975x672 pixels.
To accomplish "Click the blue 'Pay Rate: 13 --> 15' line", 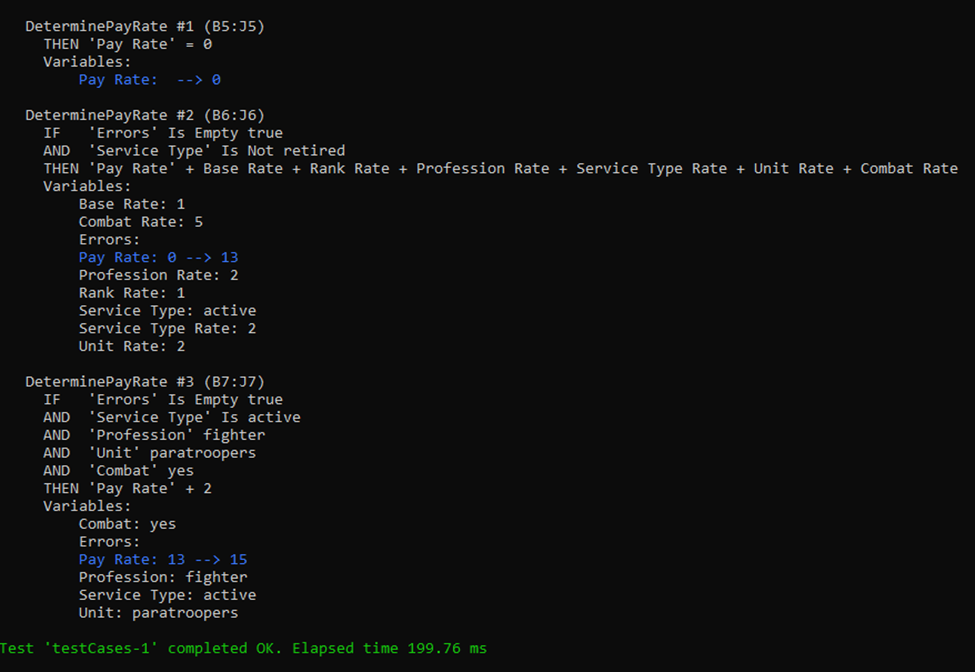I will [163, 560].
